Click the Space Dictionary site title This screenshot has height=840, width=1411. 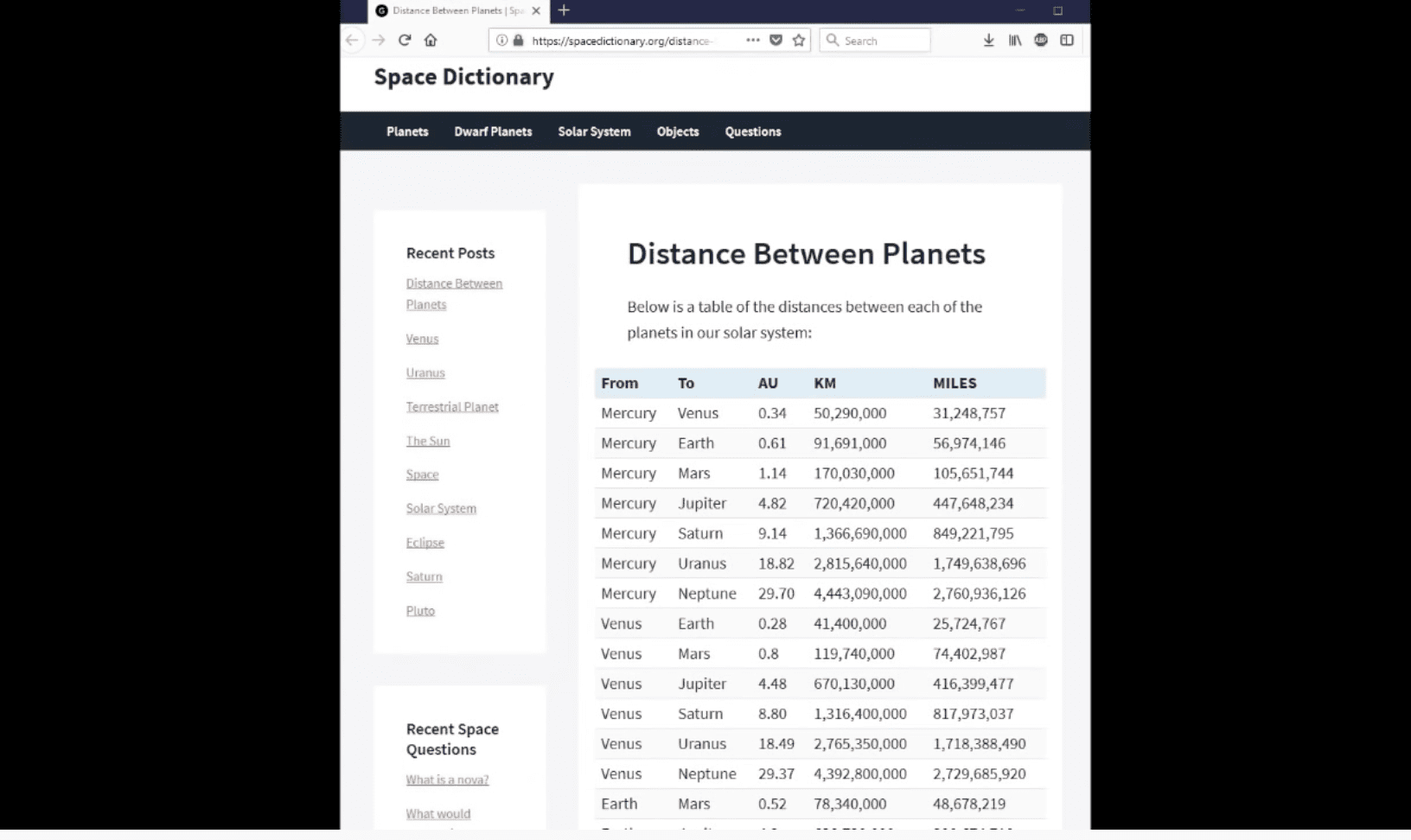click(x=463, y=77)
